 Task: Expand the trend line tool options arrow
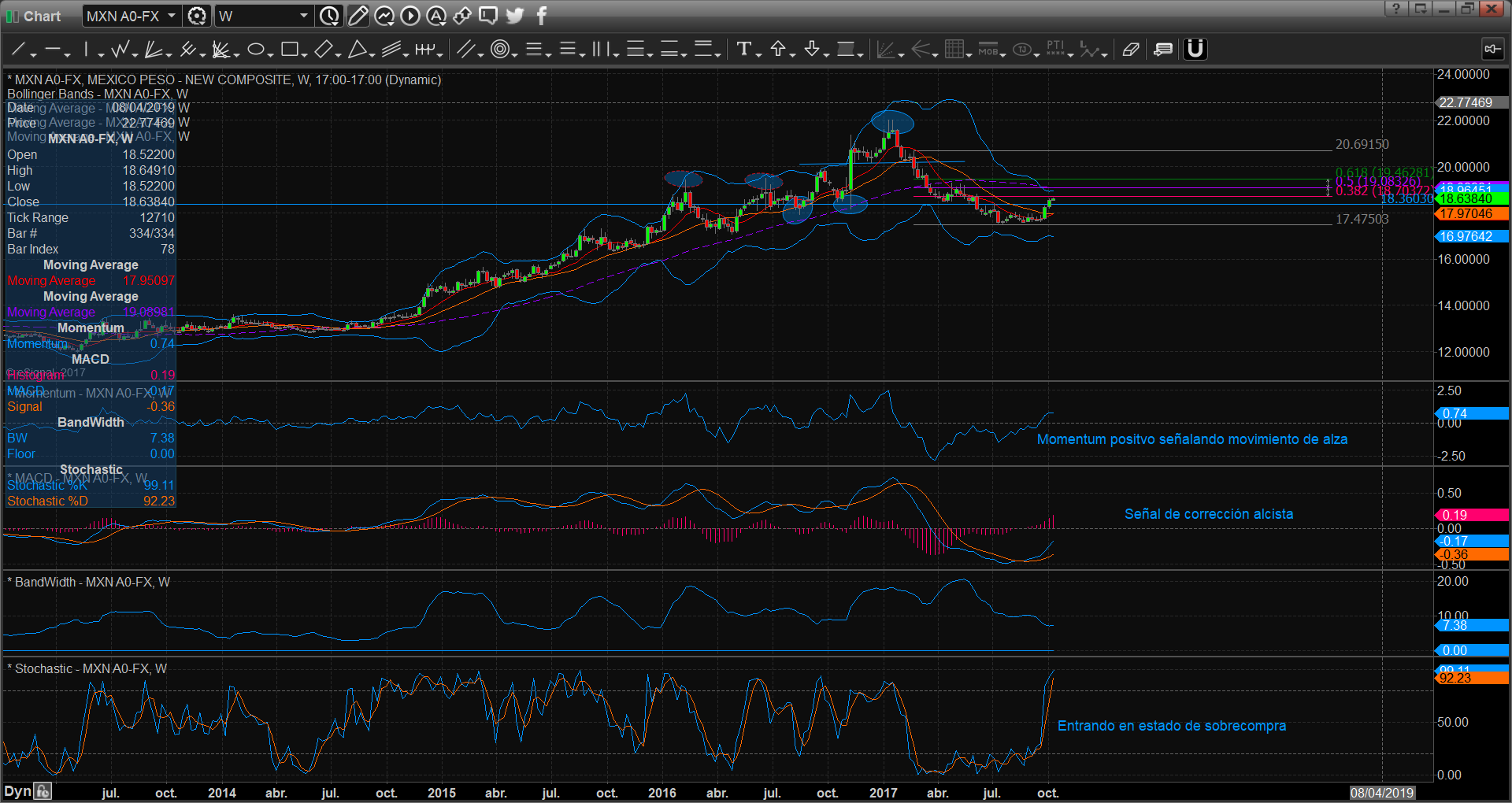pyautogui.click(x=34, y=54)
